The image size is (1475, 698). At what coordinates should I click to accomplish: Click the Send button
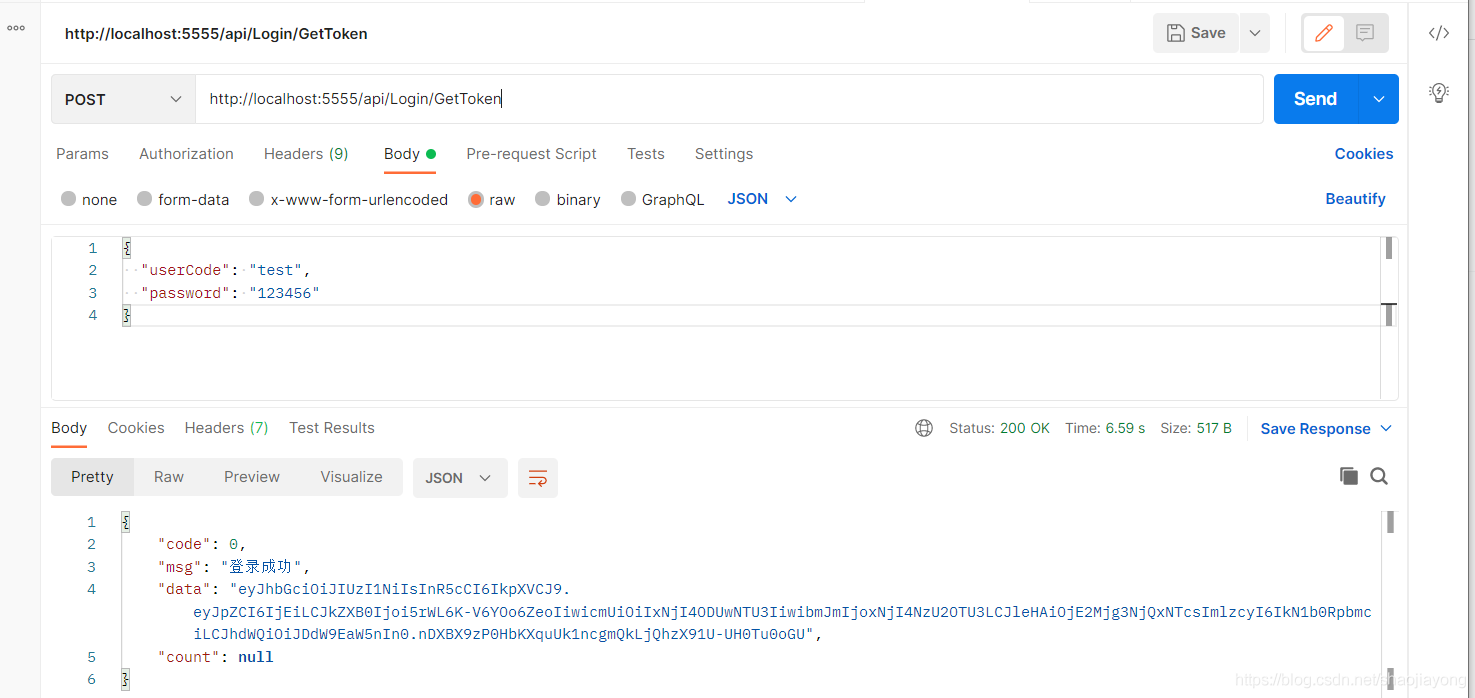click(1314, 98)
